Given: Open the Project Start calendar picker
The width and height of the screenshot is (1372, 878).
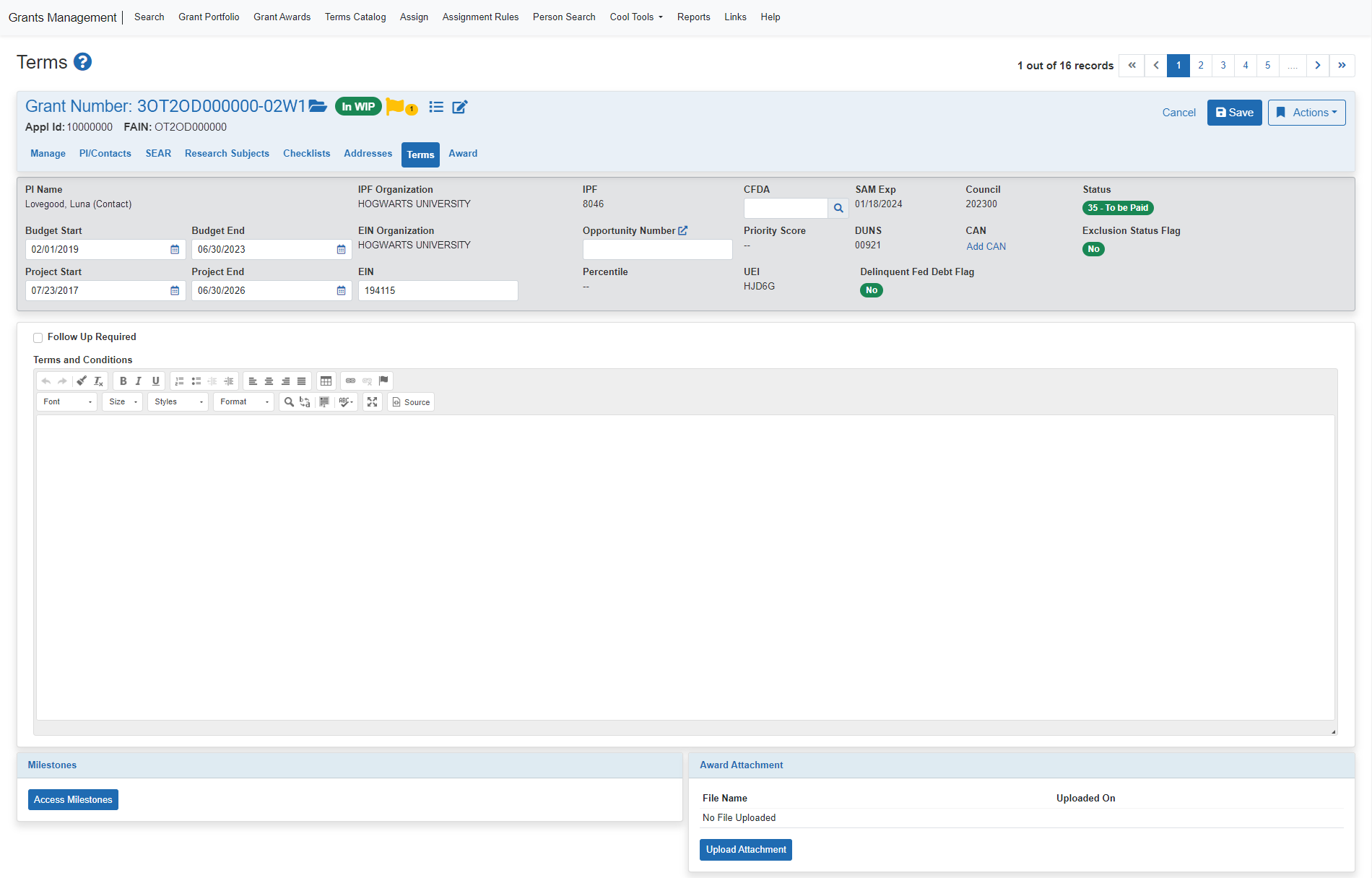Looking at the screenshot, I should click(175, 290).
